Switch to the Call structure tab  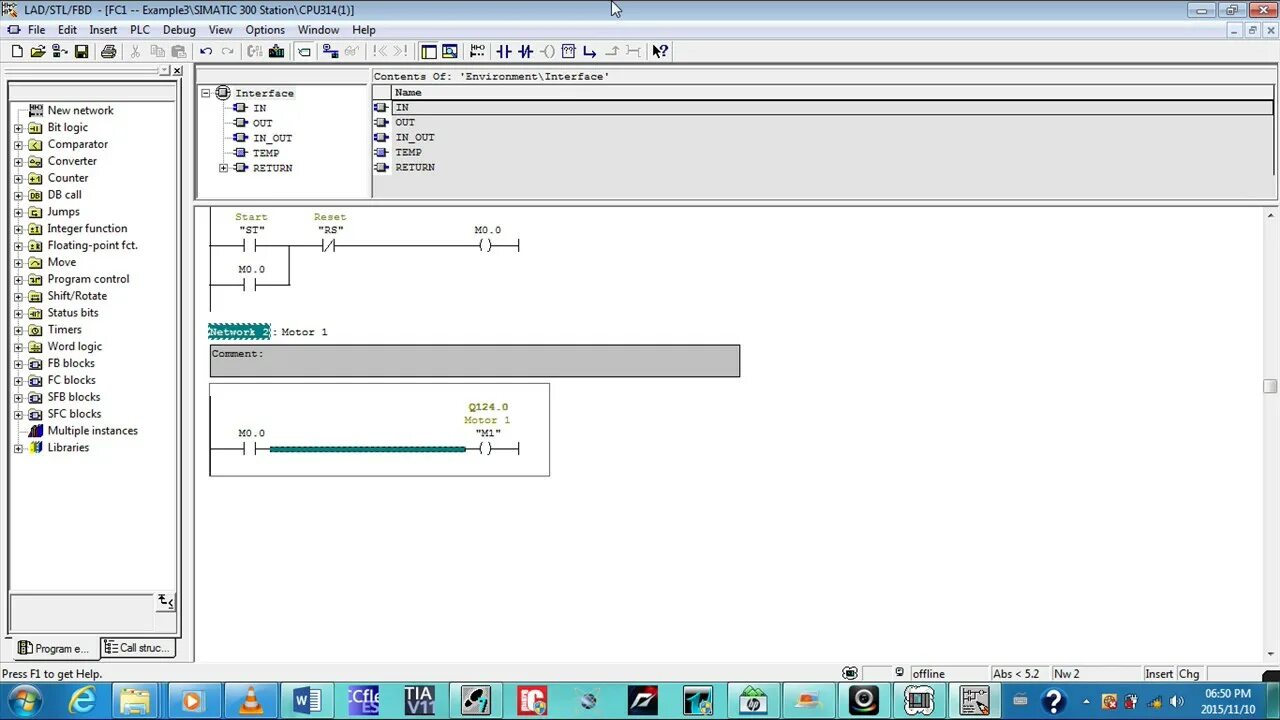click(x=138, y=648)
